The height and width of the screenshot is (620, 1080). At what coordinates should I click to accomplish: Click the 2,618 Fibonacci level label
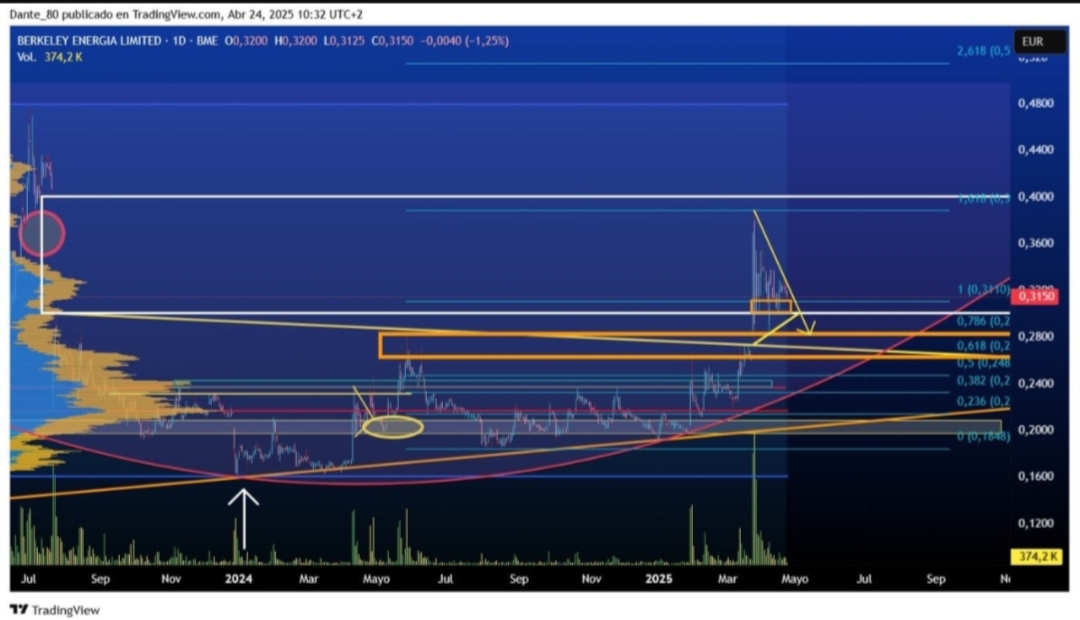point(983,51)
